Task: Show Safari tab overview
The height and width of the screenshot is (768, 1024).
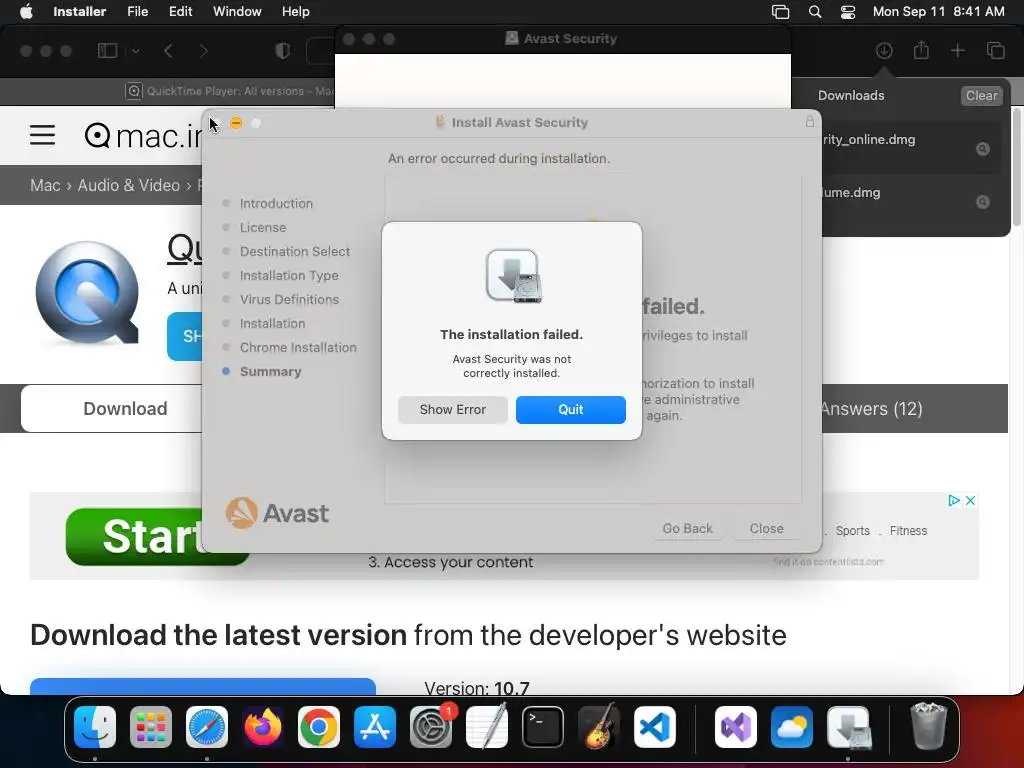Action: [x=995, y=50]
